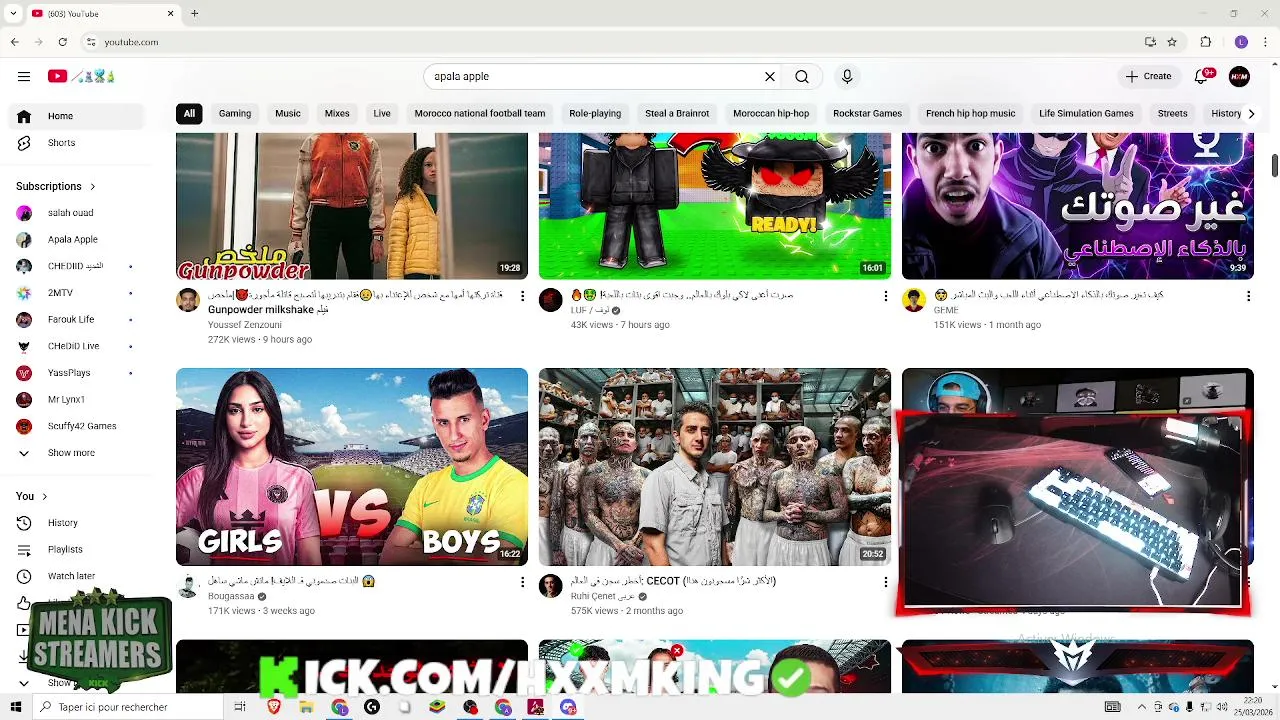Open a new browser tab
This screenshot has width=1280, height=720.
coord(195,14)
